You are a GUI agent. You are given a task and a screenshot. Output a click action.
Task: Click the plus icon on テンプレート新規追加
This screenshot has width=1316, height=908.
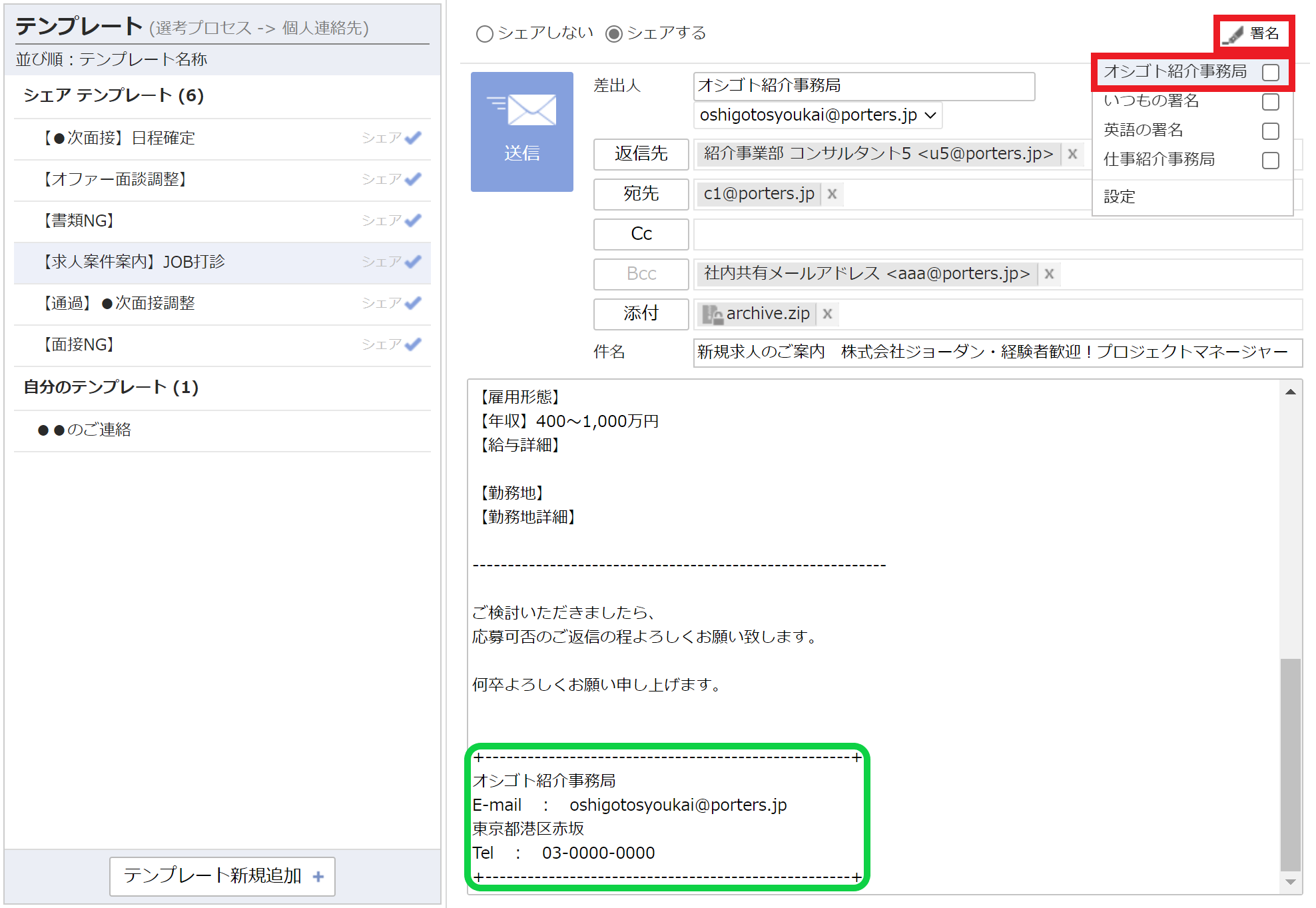click(x=318, y=877)
